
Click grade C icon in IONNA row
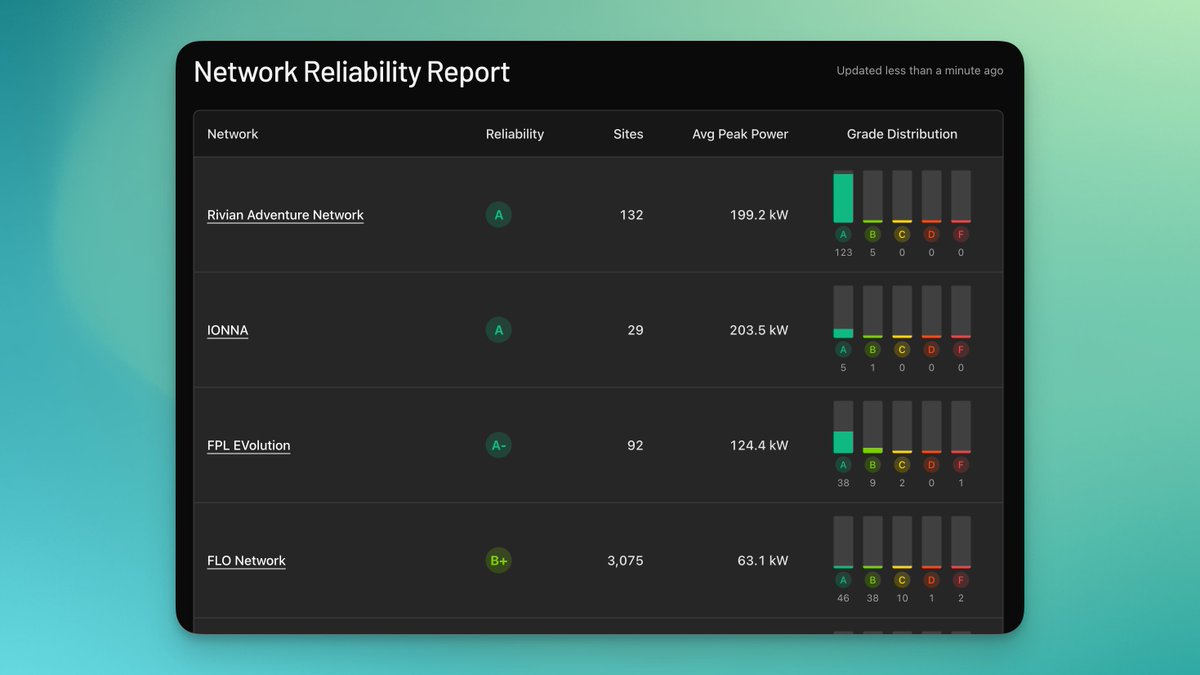point(902,350)
